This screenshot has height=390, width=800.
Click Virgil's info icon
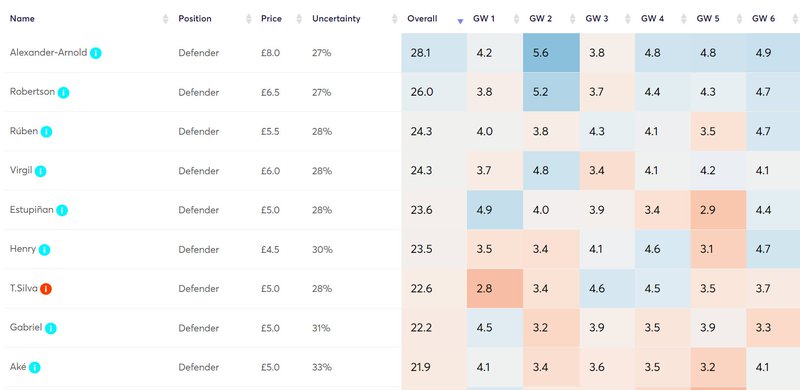point(41,171)
